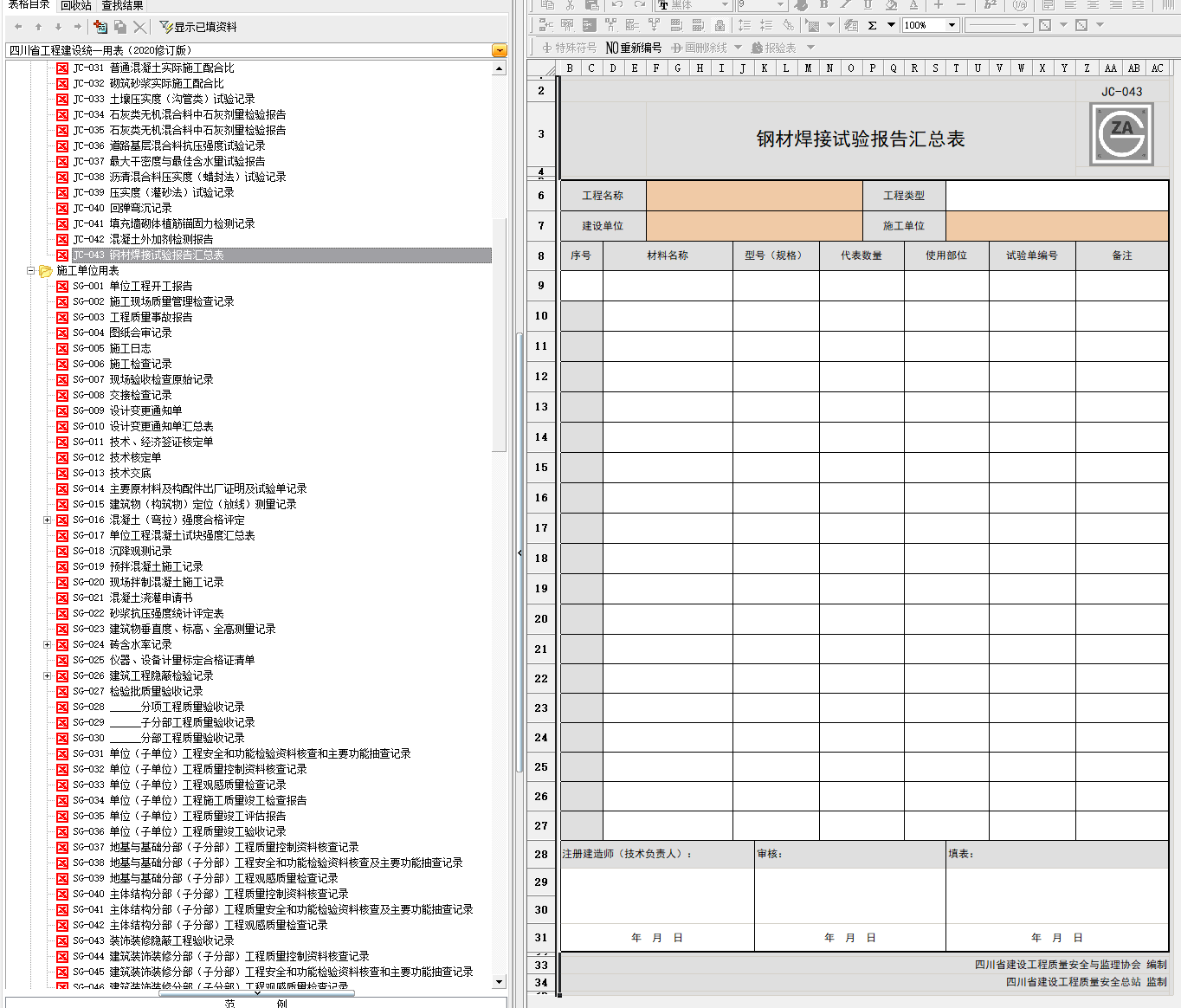Expand the SG-016 混凝土强度合格评定 node
Image resolution: width=1181 pixels, height=1008 pixels.
tap(47, 520)
